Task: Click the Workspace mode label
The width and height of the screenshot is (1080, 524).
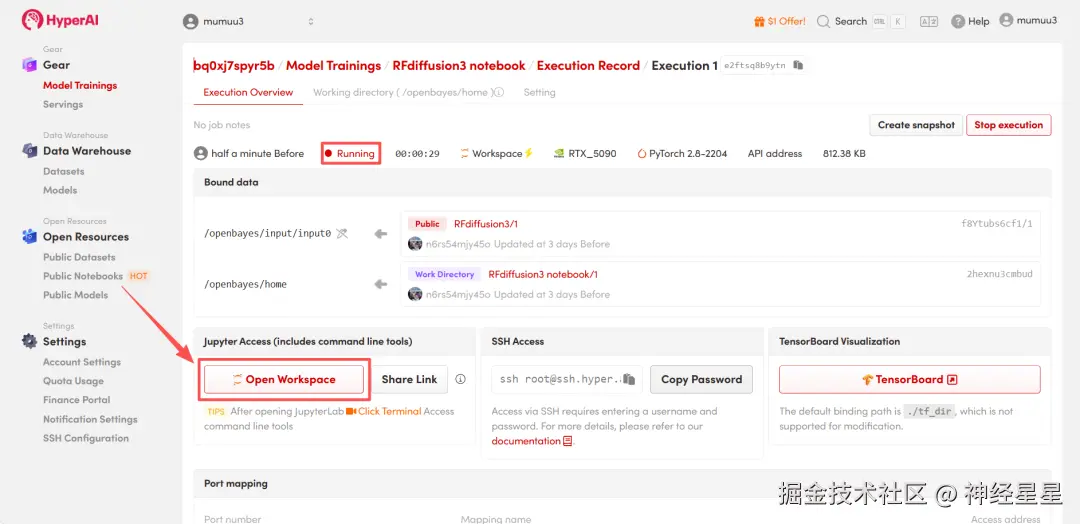Action: click(x=497, y=154)
